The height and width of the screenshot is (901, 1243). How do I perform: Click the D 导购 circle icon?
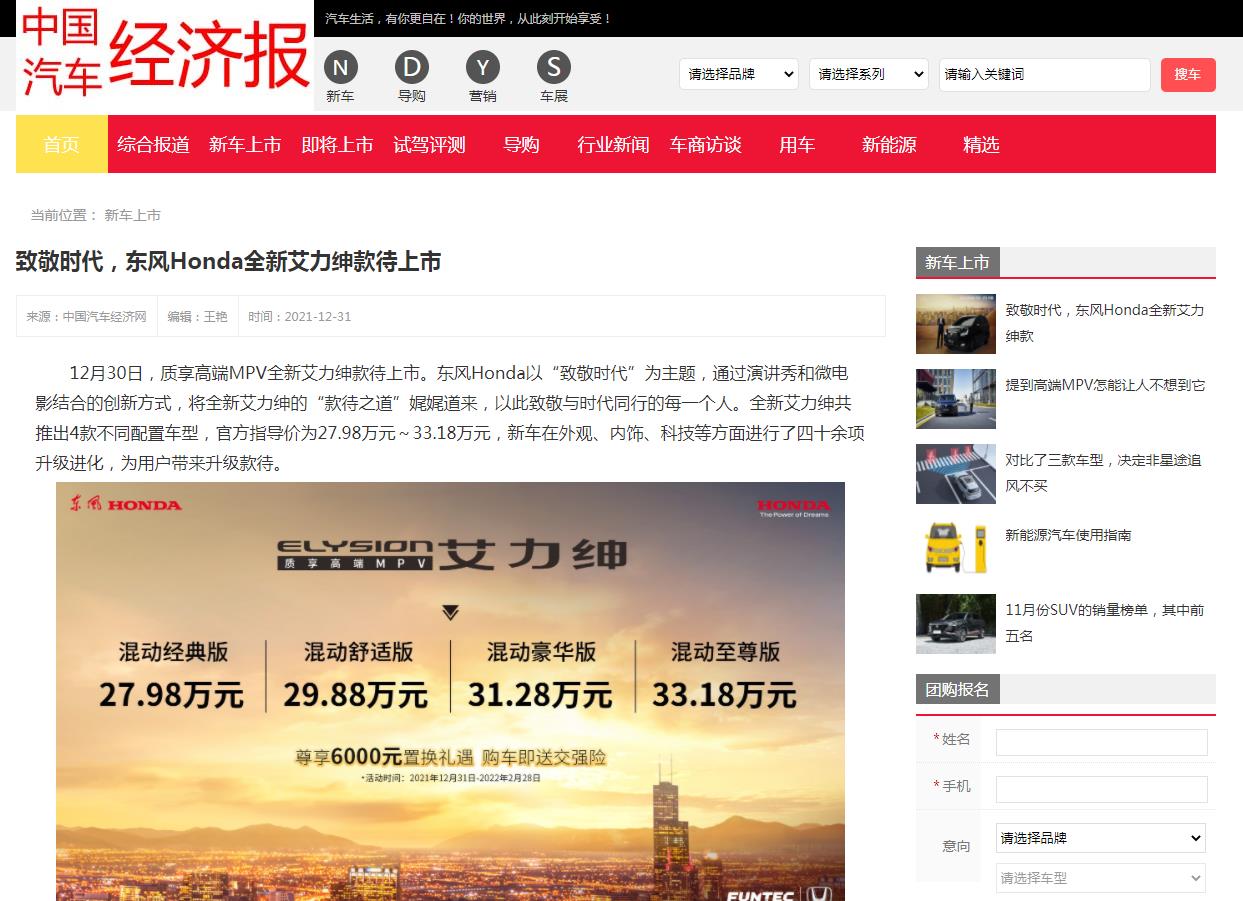click(411, 68)
